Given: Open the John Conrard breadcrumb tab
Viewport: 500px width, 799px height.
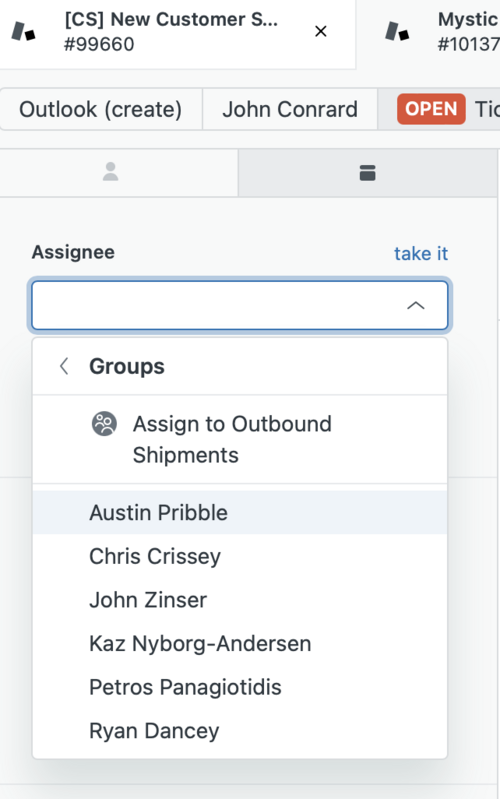Looking at the screenshot, I should (290, 109).
